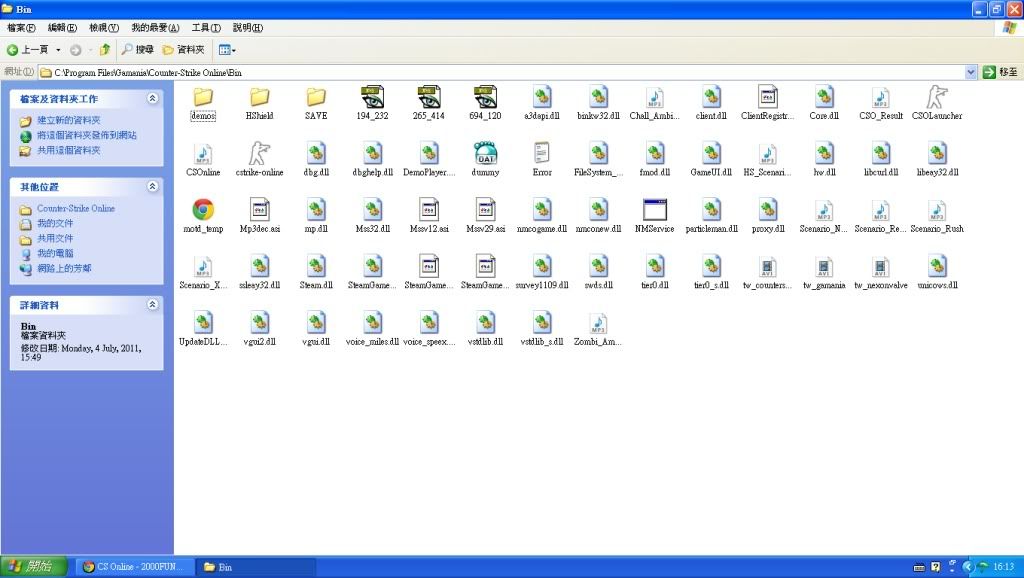Collapse the 詳細資料 panel
The image size is (1024, 578).
pos(152,304)
